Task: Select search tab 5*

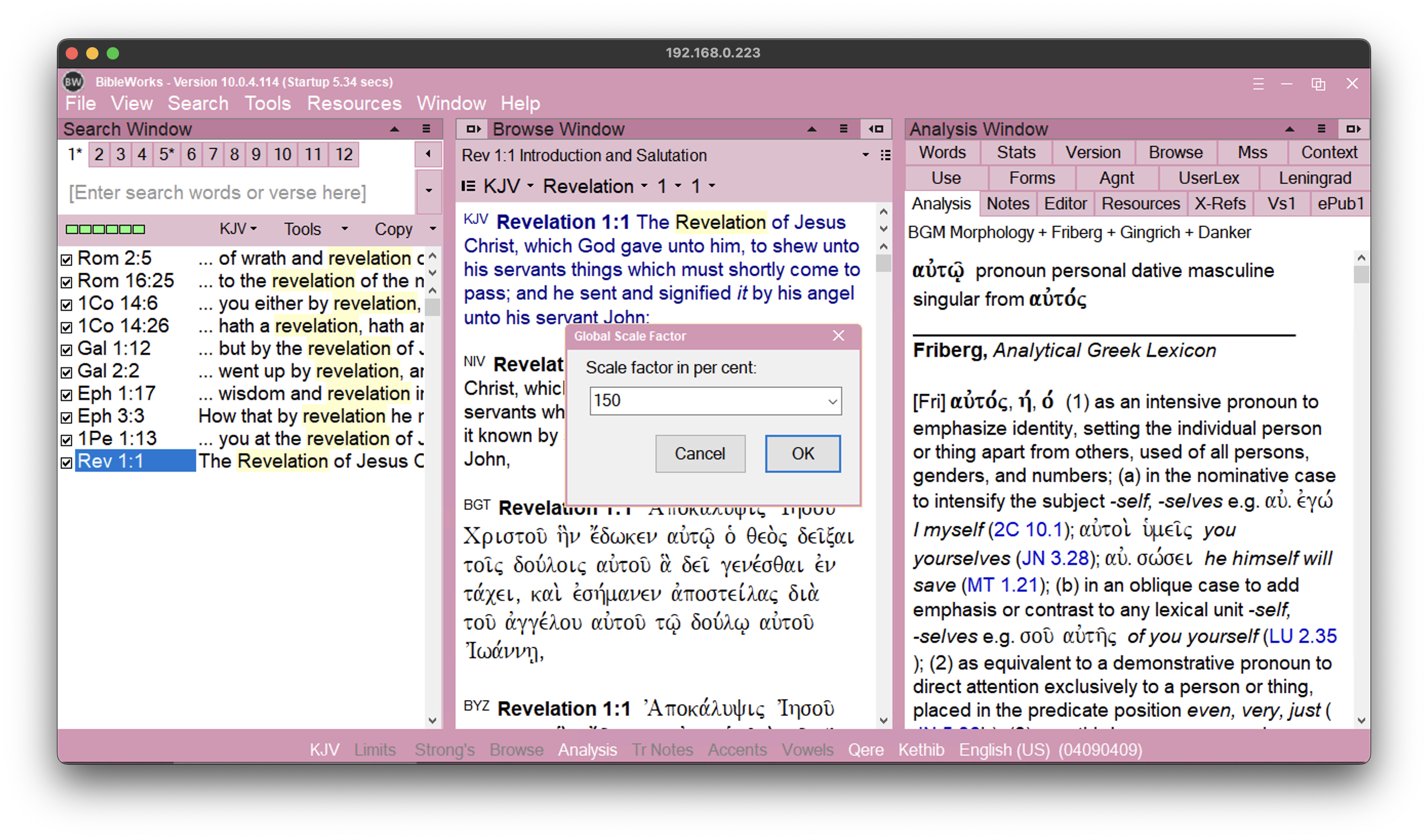Action: (x=166, y=154)
